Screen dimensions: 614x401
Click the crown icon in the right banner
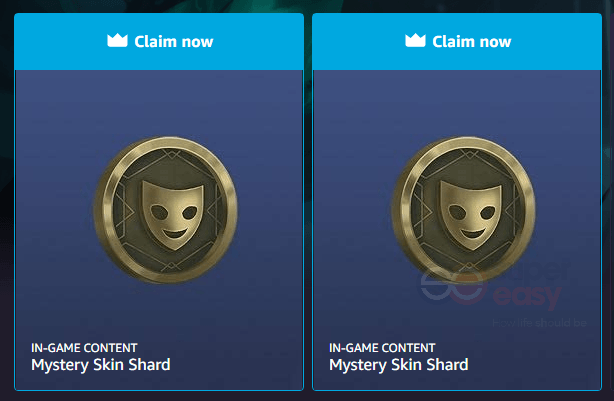point(415,40)
